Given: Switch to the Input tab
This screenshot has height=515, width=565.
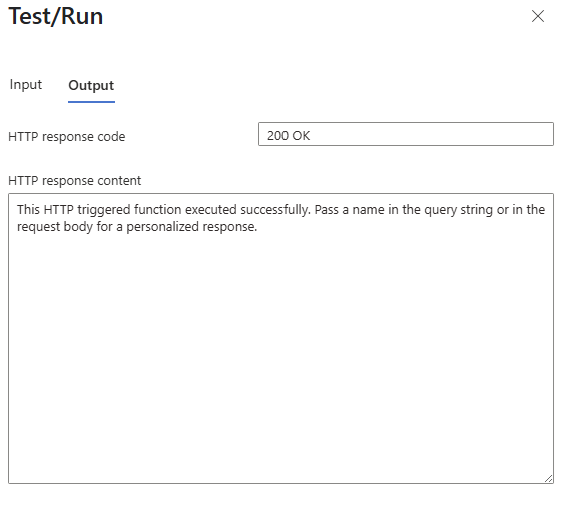Looking at the screenshot, I should point(26,85).
